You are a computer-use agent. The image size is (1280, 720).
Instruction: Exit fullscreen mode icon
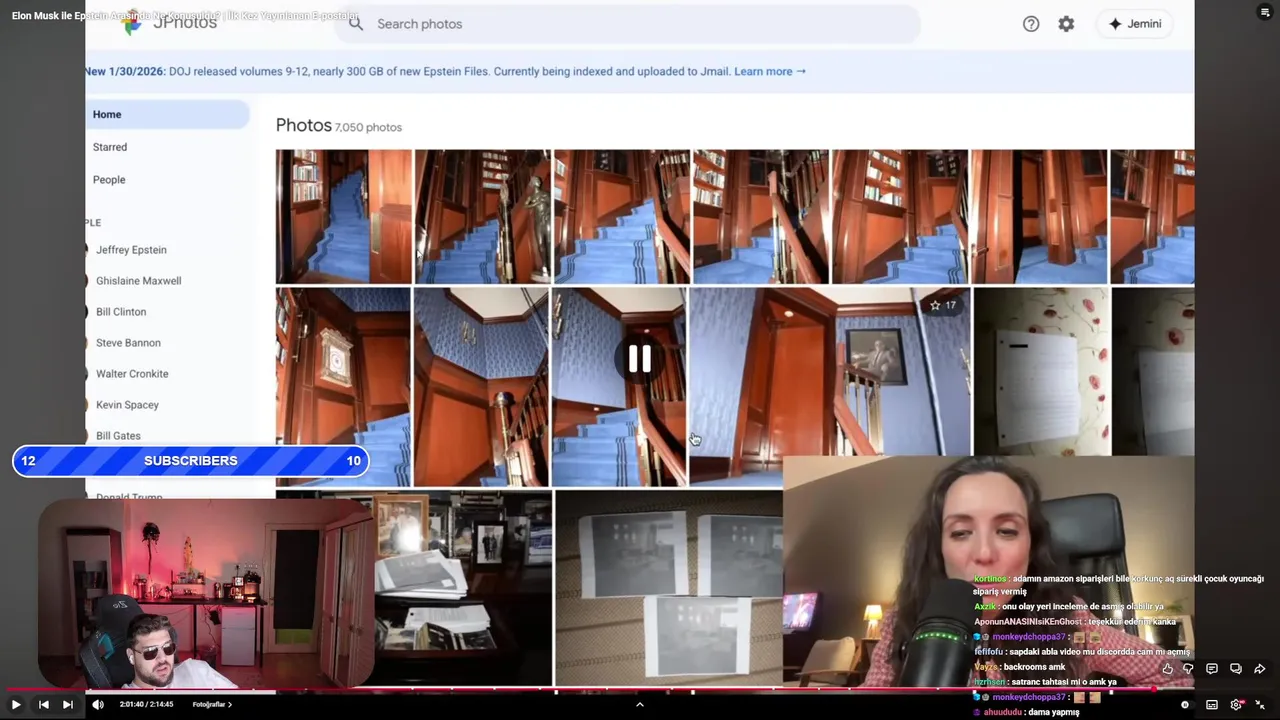[x=1260, y=704]
